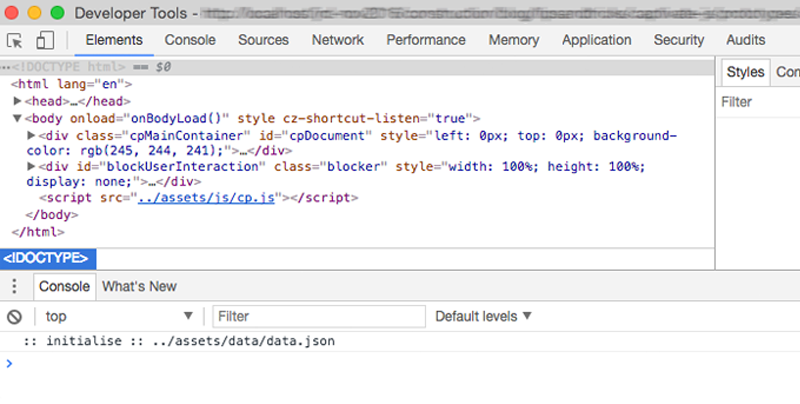Go to the Memory tab
The image size is (800, 404).
click(x=514, y=40)
